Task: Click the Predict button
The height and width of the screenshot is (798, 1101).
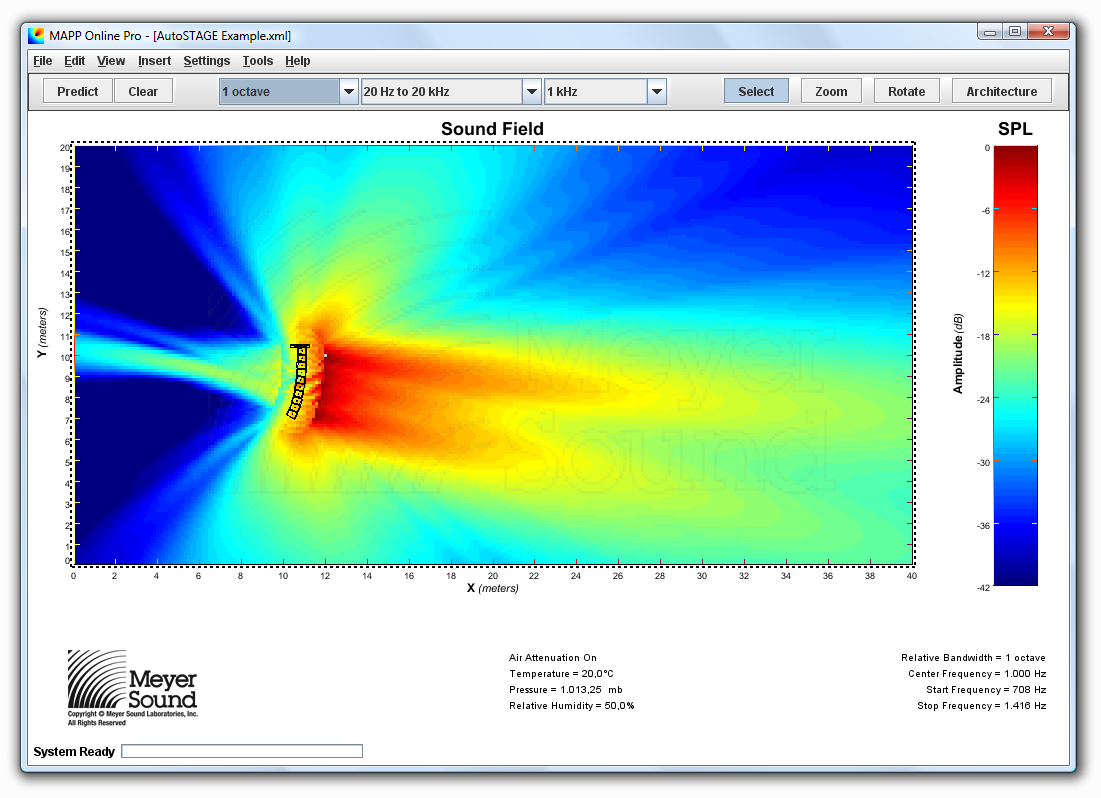Action: click(77, 91)
